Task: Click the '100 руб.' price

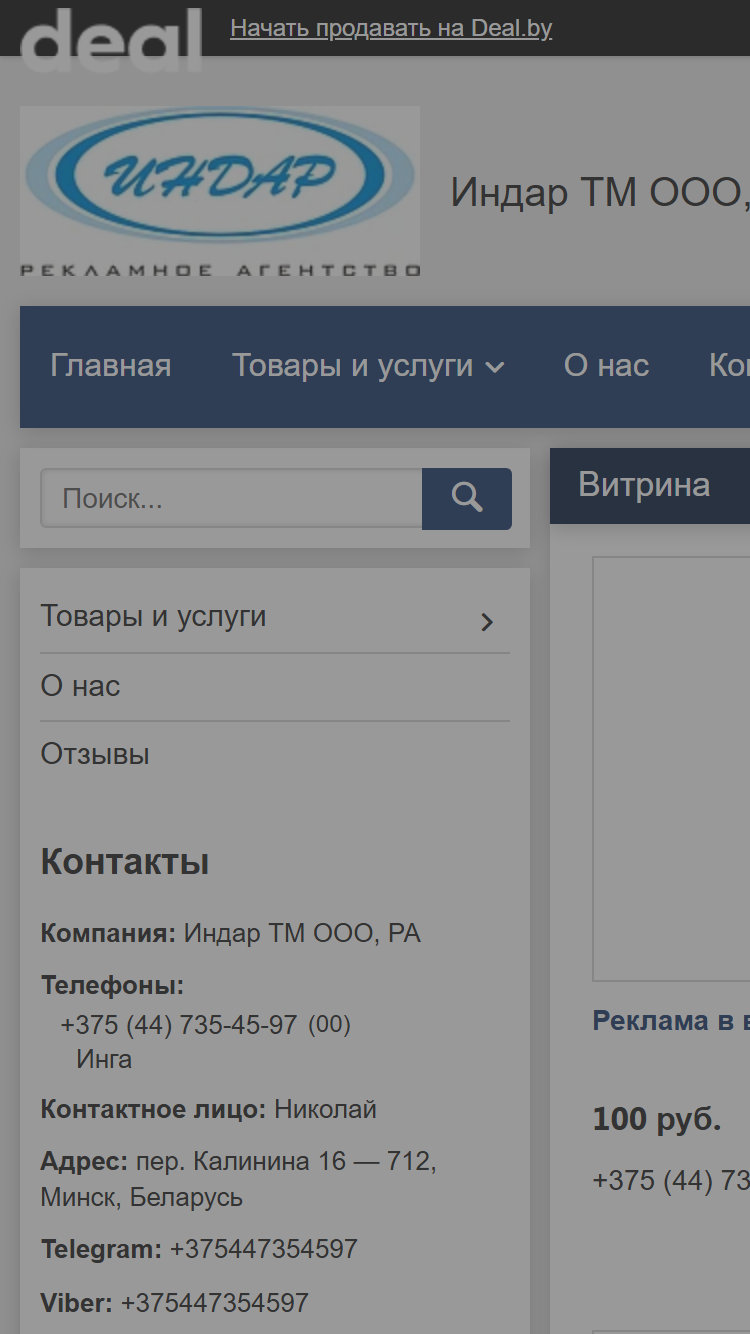Action: tap(657, 1119)
